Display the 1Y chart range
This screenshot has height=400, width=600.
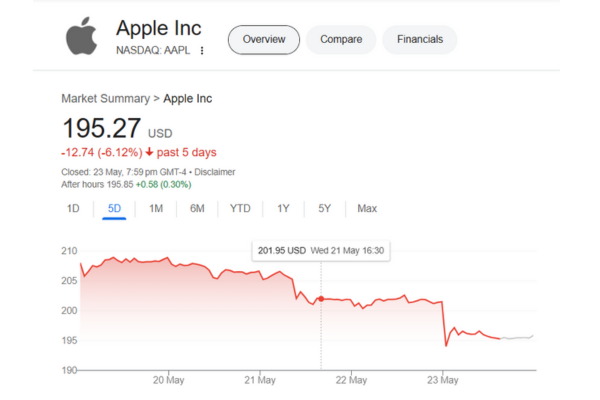pos(283,208)
